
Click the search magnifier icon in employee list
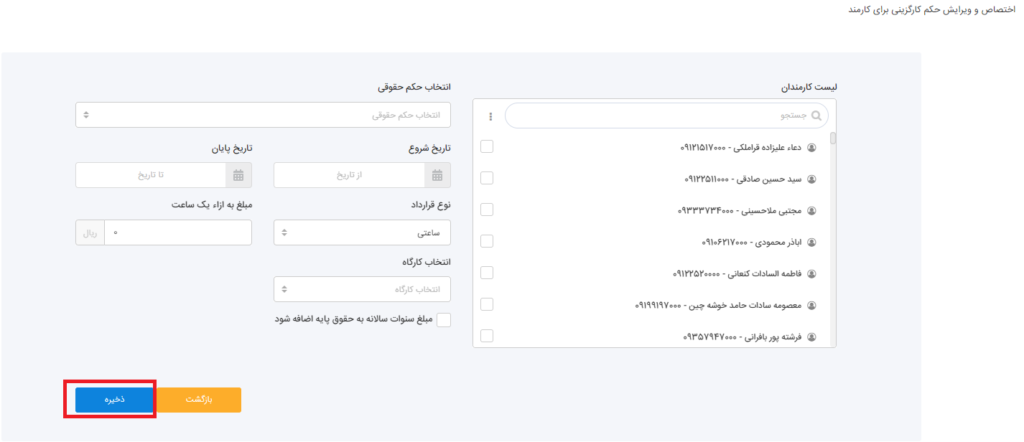pyautogui.click(x=818, y=116)
